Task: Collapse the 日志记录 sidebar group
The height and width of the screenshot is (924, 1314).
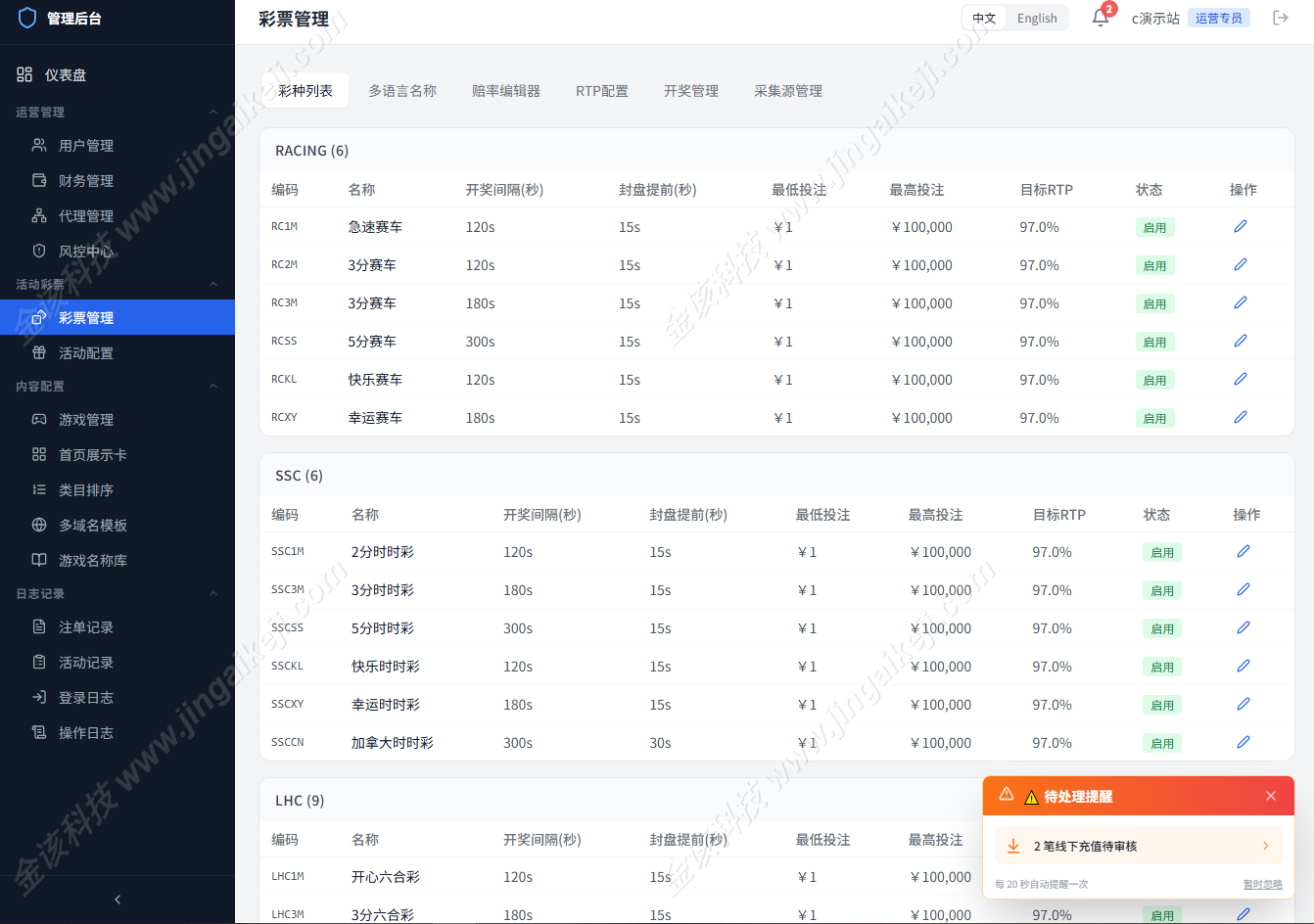Action: tap(213, 594)
